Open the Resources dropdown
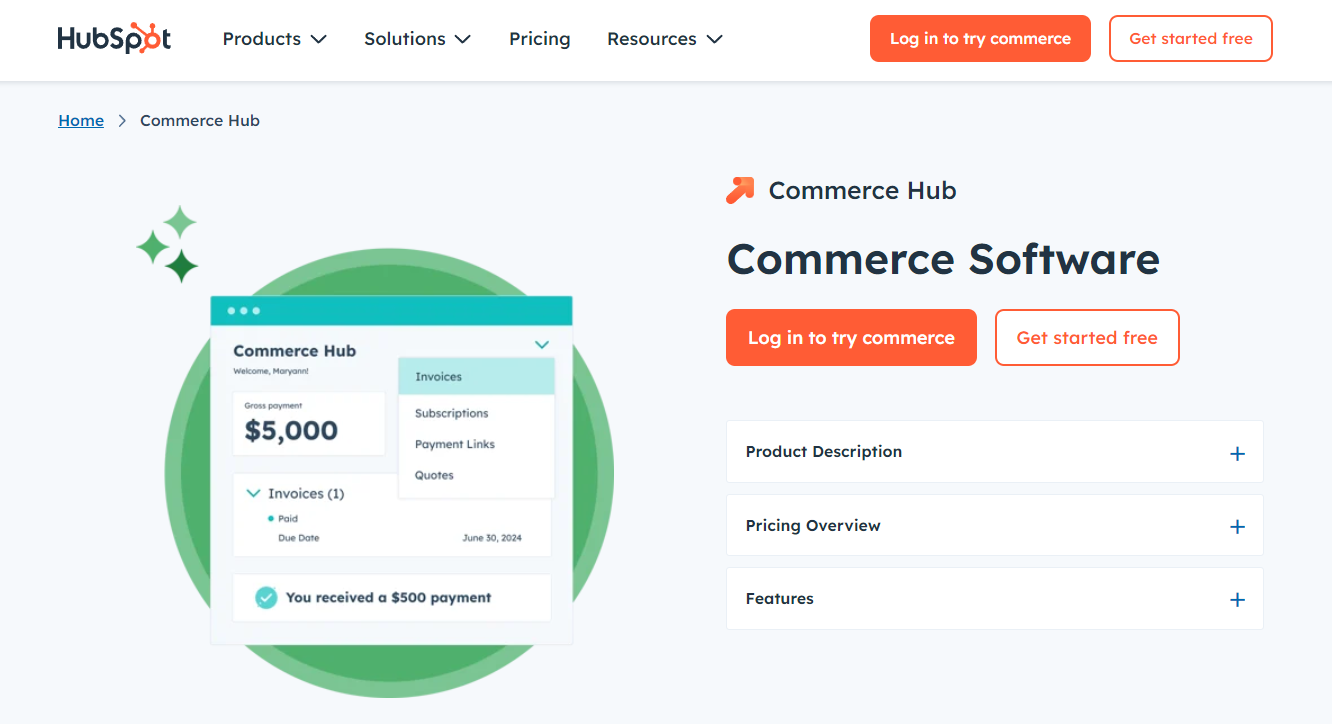 coord(663,39)
